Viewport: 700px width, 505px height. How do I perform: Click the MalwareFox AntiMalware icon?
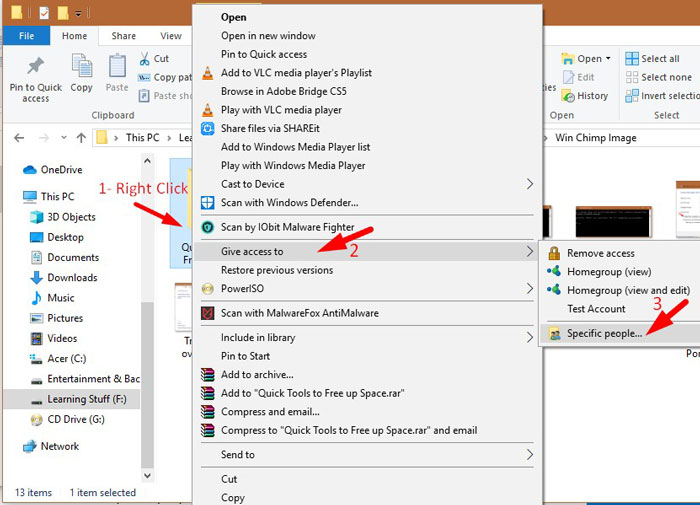(208, 313)
